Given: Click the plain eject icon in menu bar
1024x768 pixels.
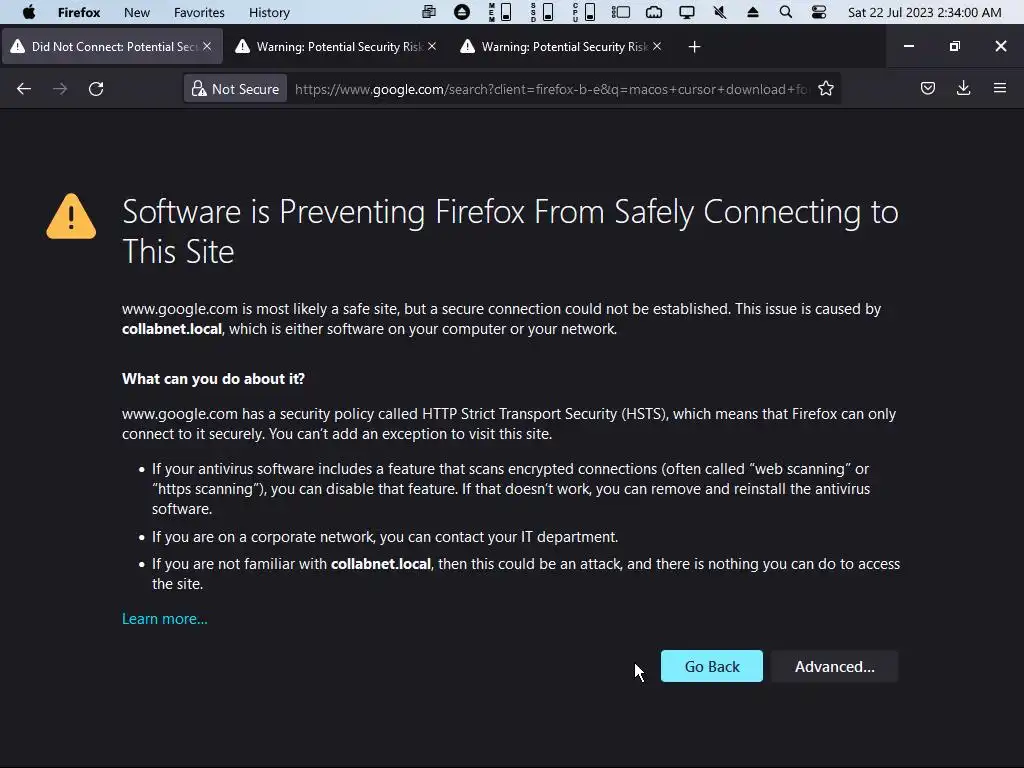Looking at the screenshot, I should point(753,12).
